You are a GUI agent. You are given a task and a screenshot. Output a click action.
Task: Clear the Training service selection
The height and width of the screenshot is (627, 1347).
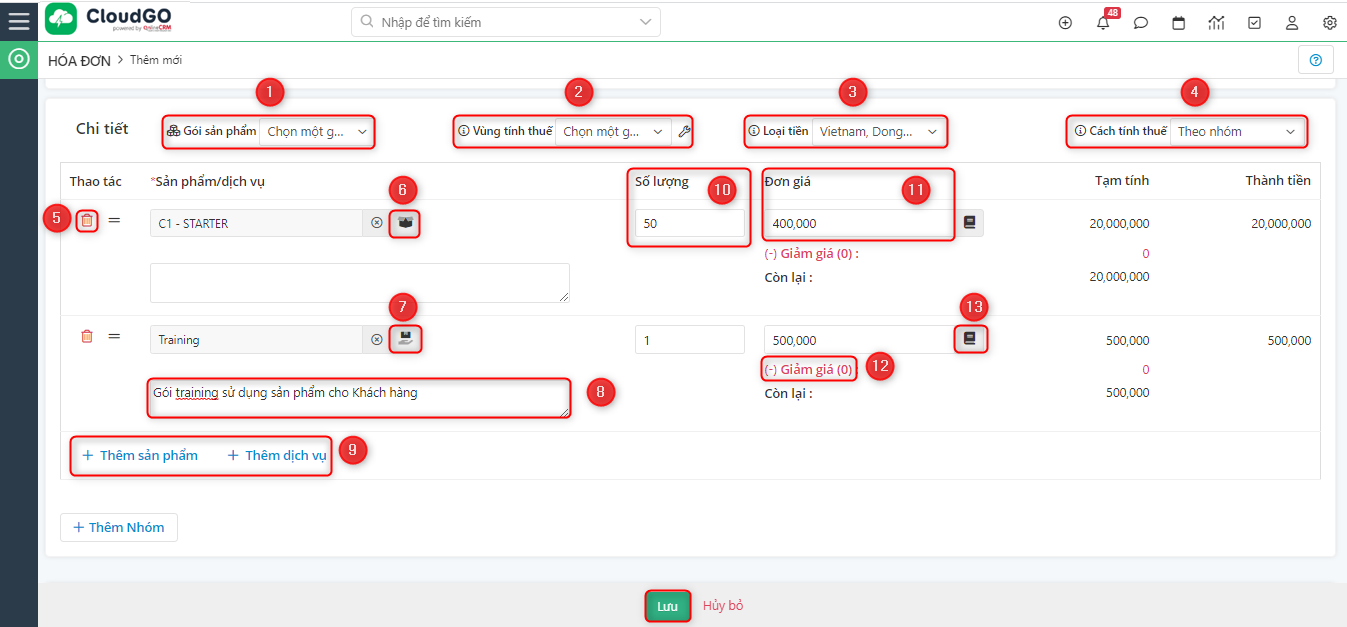pyautogui.click(x=376, y=340)
